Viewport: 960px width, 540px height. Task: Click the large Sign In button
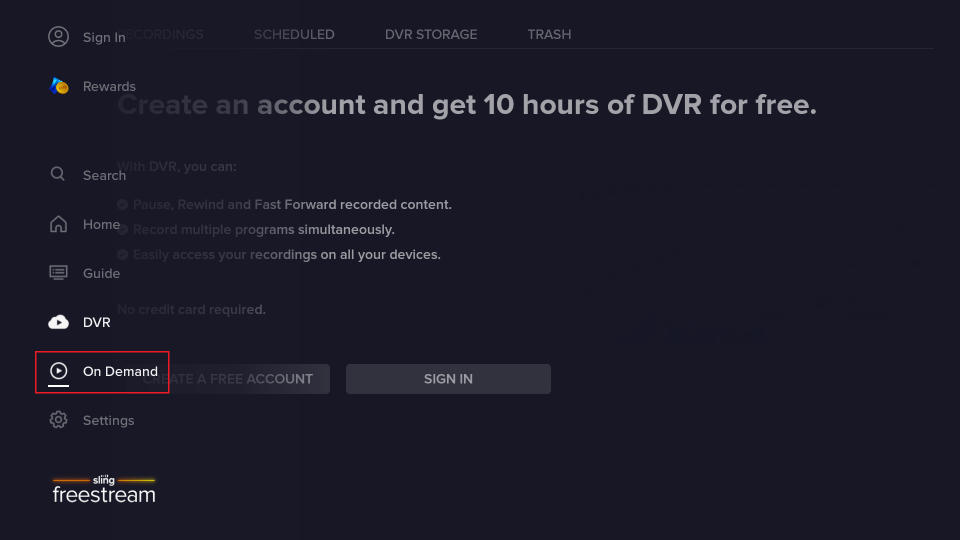(448, 379)
